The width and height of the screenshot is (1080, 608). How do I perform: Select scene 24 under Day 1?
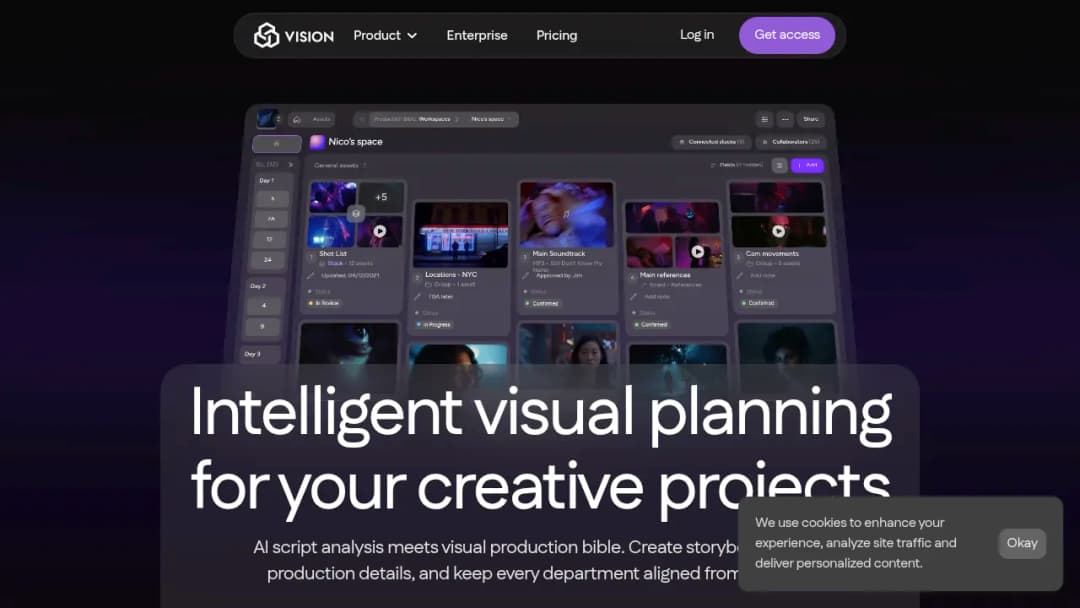(268, 260)
